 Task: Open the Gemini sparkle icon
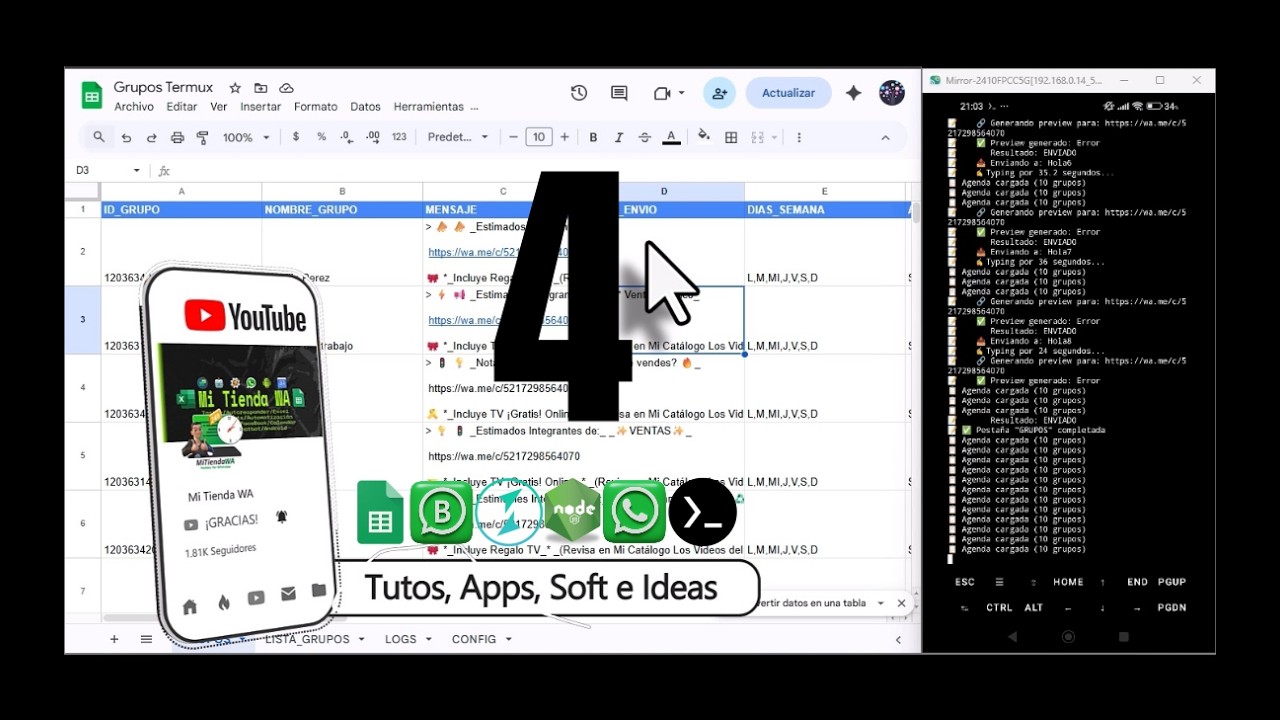point(853,93)
